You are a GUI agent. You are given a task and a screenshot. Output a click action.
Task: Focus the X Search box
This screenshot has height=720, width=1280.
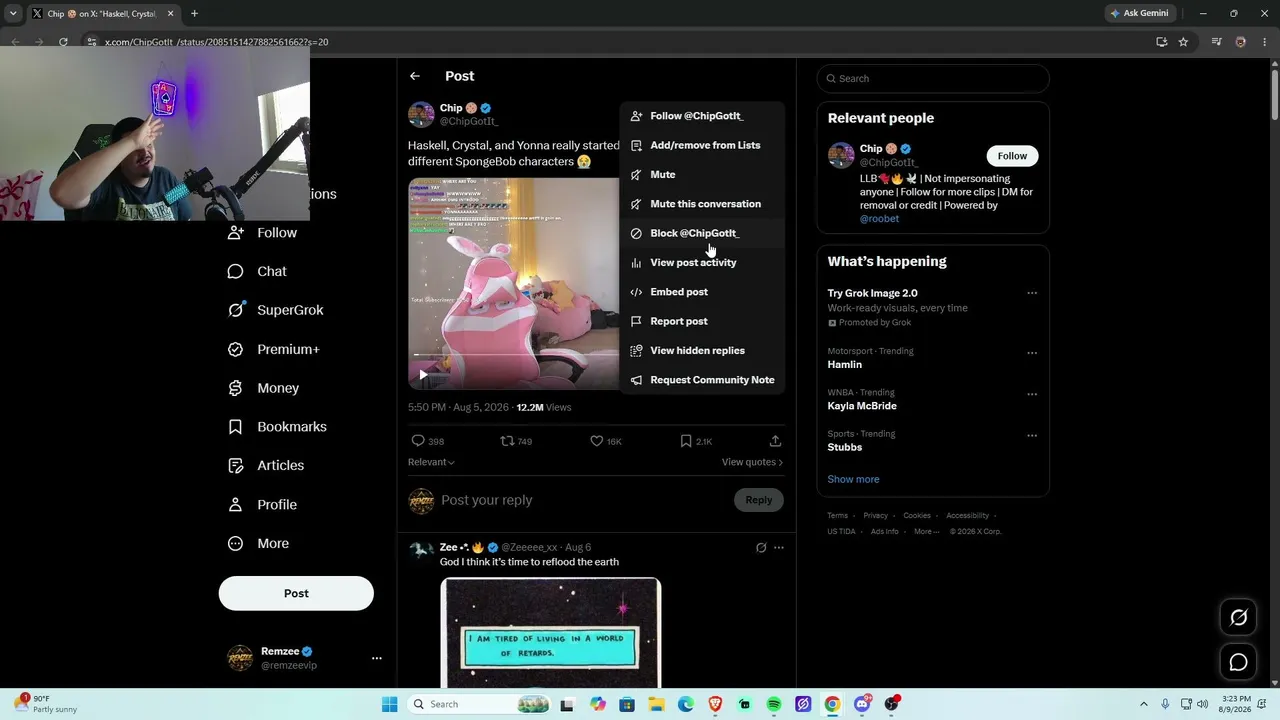point(933,78)
